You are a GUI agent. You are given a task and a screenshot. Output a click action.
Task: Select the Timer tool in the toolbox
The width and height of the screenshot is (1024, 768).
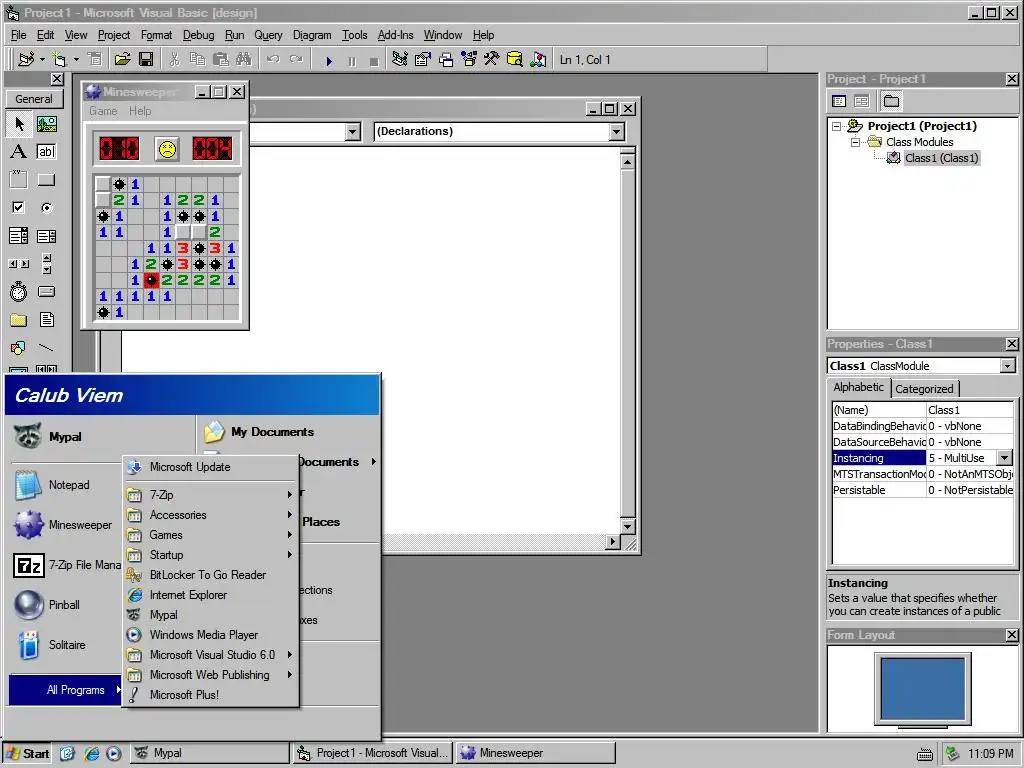pyautogui.click(x=19, y=292)
